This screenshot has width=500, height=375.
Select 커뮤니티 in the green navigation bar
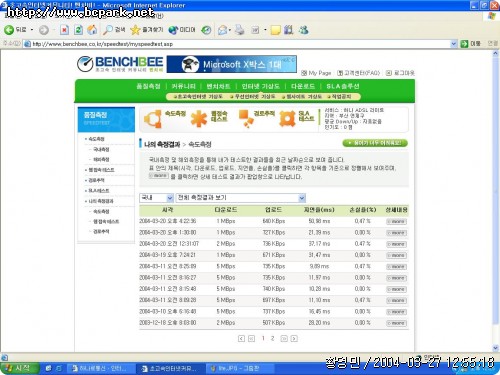click(x=183, y=86)
